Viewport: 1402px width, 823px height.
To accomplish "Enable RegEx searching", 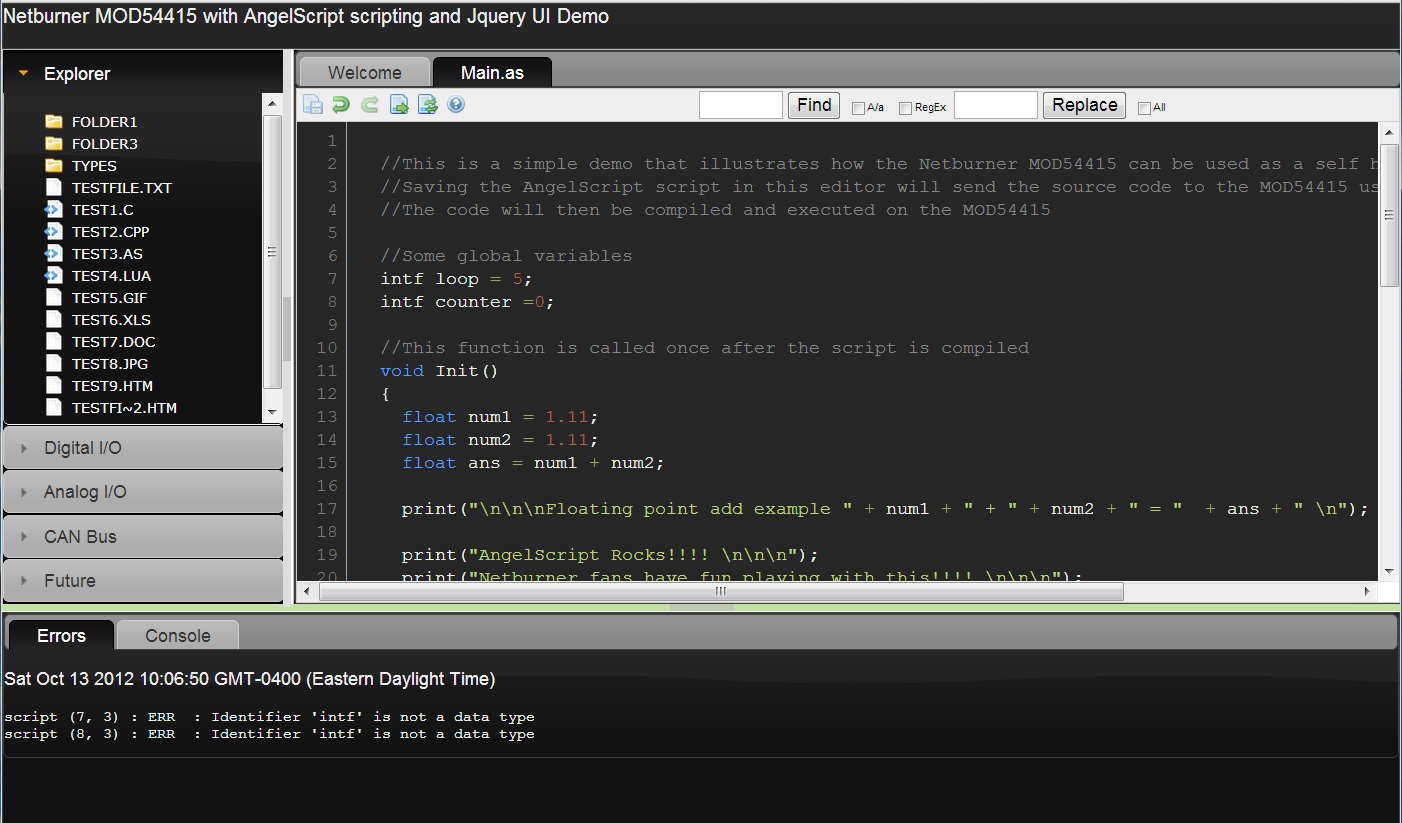I will (x=905, y=107).
